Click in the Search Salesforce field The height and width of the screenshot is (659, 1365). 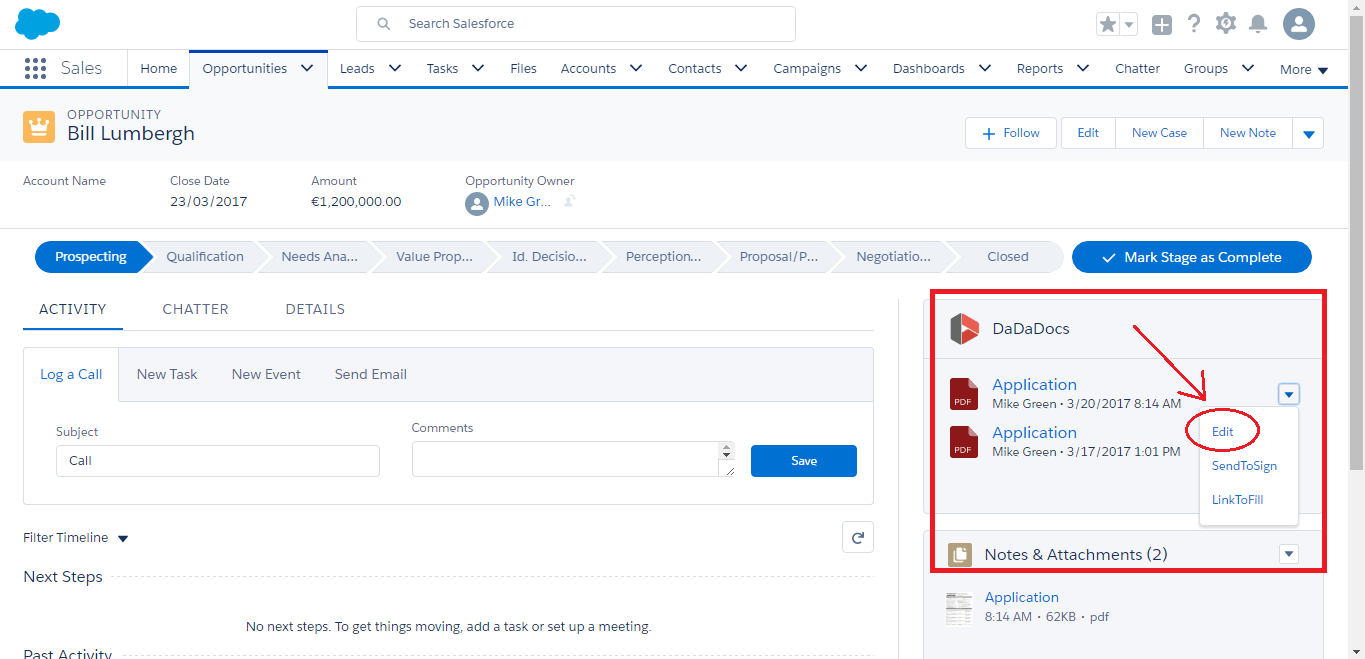coord(576,24)
